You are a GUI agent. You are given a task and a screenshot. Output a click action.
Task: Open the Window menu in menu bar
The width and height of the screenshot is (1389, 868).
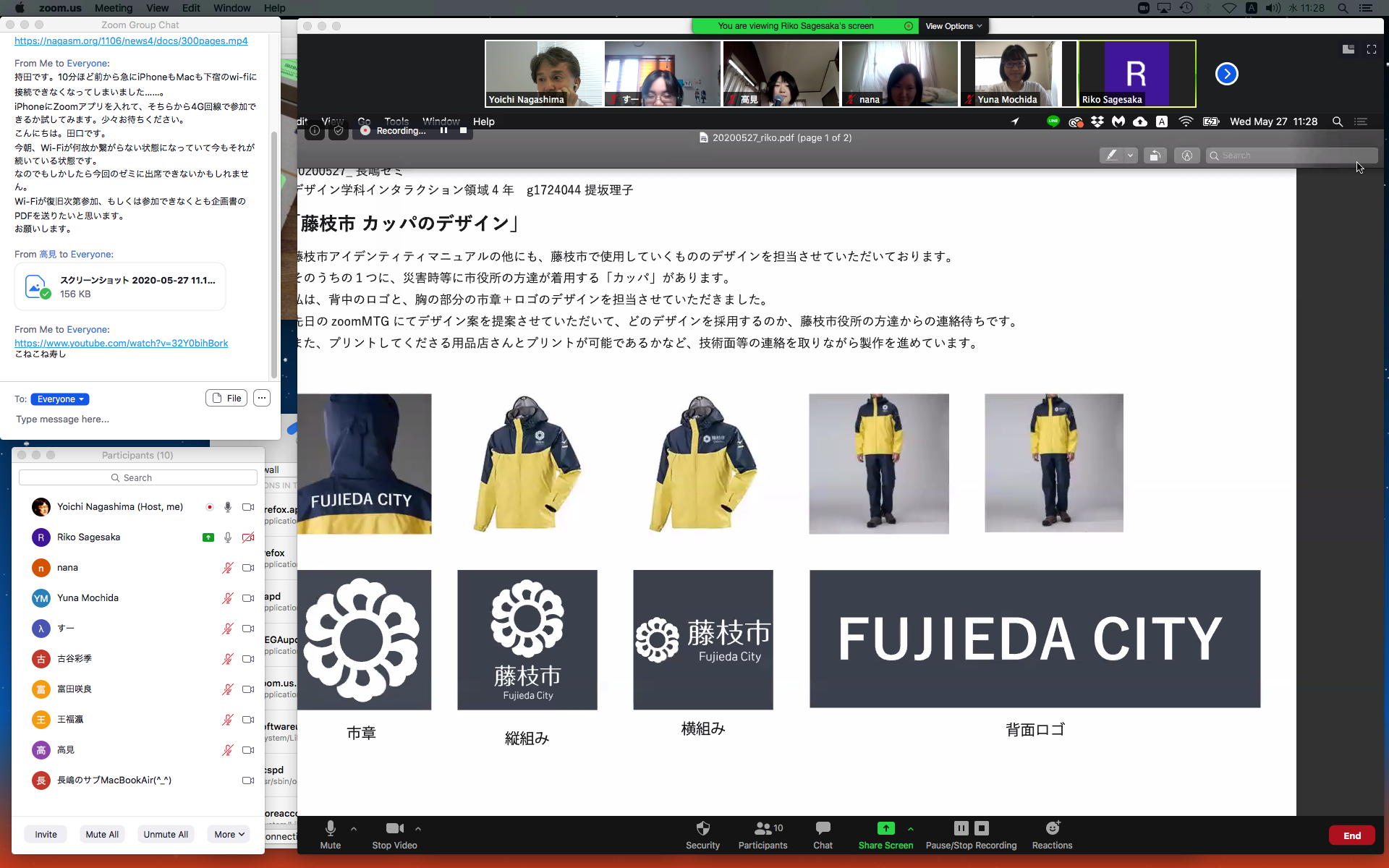click(231, 8)
